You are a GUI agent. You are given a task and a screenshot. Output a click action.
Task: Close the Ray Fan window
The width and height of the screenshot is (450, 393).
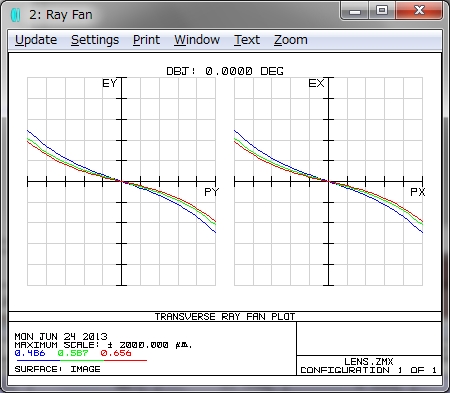coord(419,11)
